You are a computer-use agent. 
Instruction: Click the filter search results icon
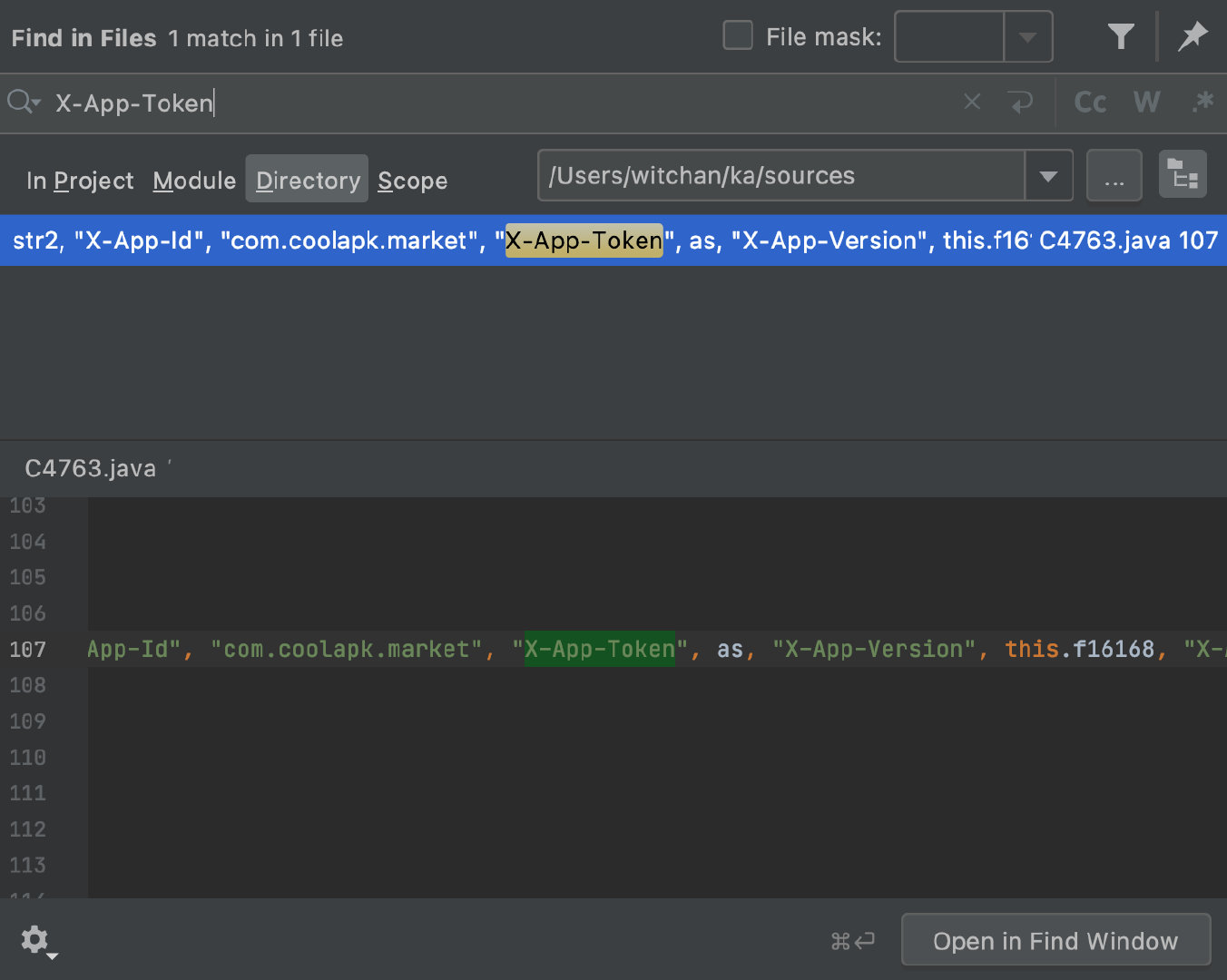pyautogui.click(x=1121, y=37)
